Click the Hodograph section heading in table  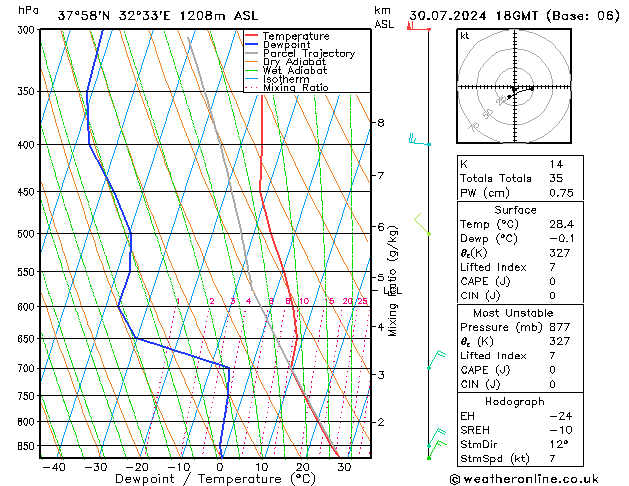[x=515, y=400]
